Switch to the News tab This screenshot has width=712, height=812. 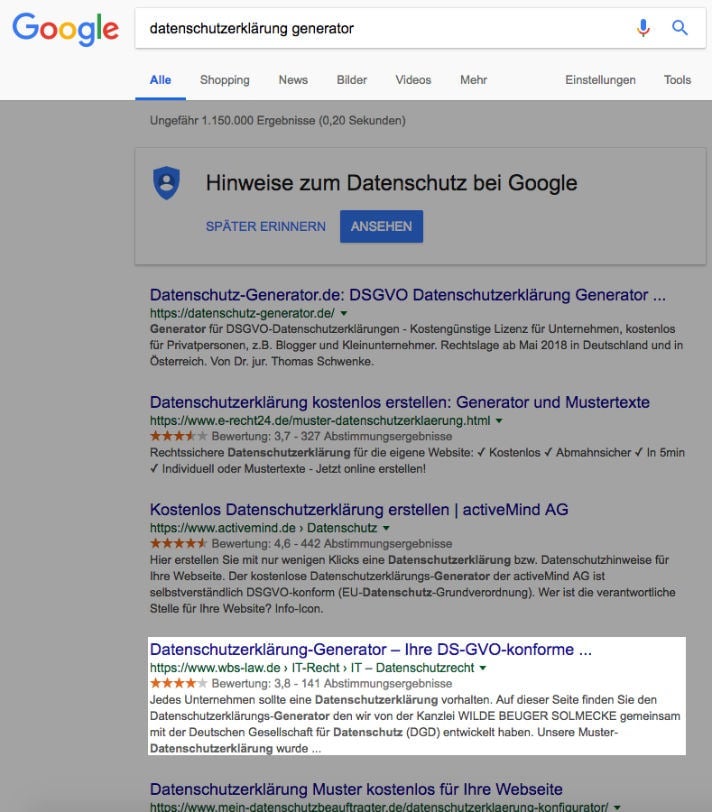(293, 80)
